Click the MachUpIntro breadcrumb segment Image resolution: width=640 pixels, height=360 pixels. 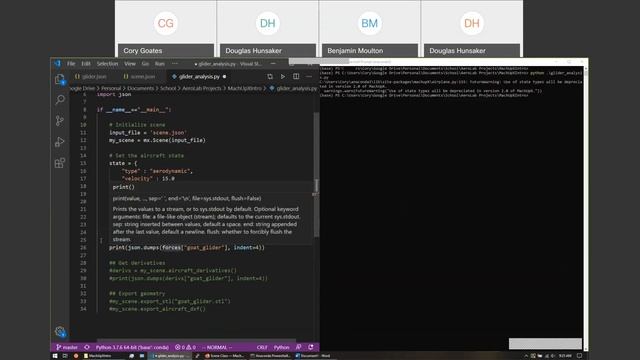(x=244, y=88)
